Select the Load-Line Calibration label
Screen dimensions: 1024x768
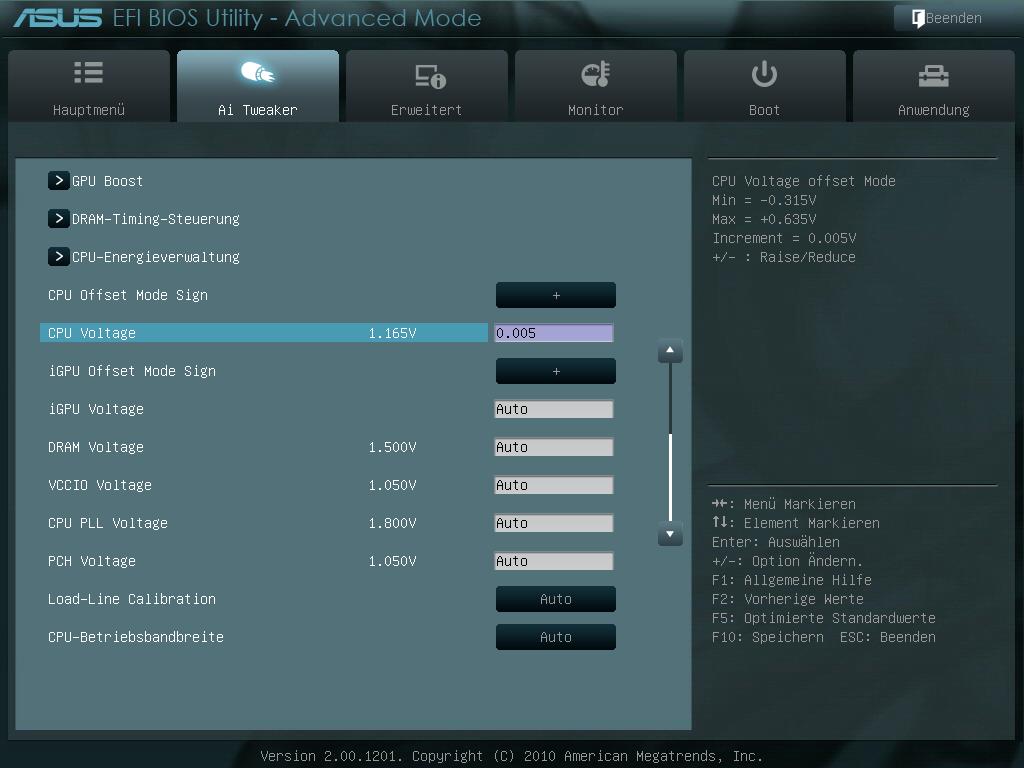(132, 599)
